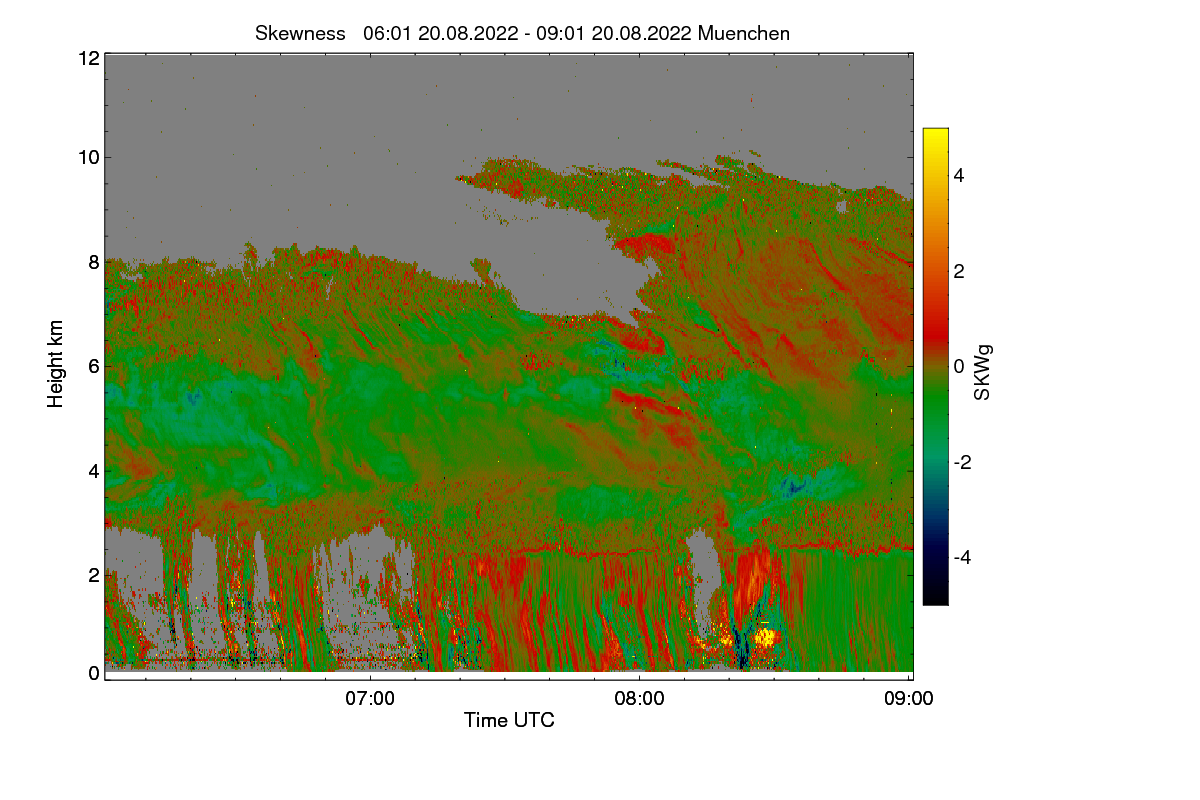This screenshot has height=800, width=1200.
Task: Click the colorbar value -4
Action: (x=963, y=557)
